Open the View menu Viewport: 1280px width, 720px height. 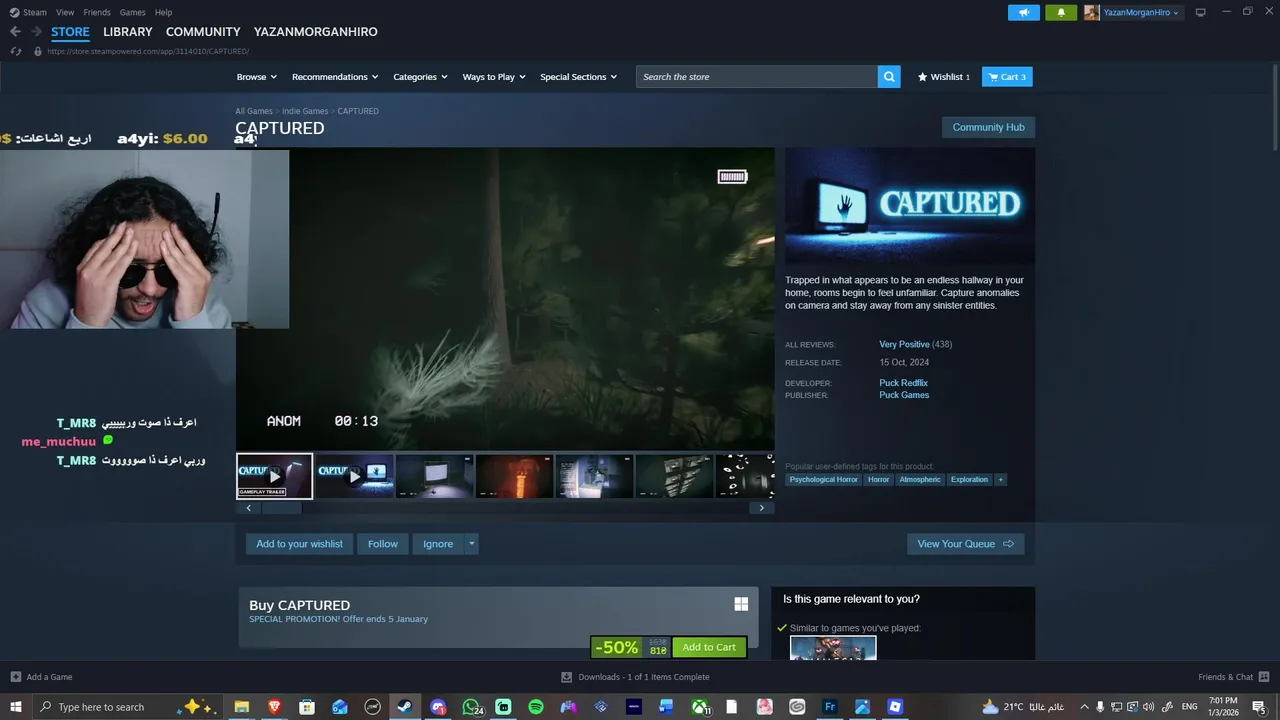tap(65, 12)
